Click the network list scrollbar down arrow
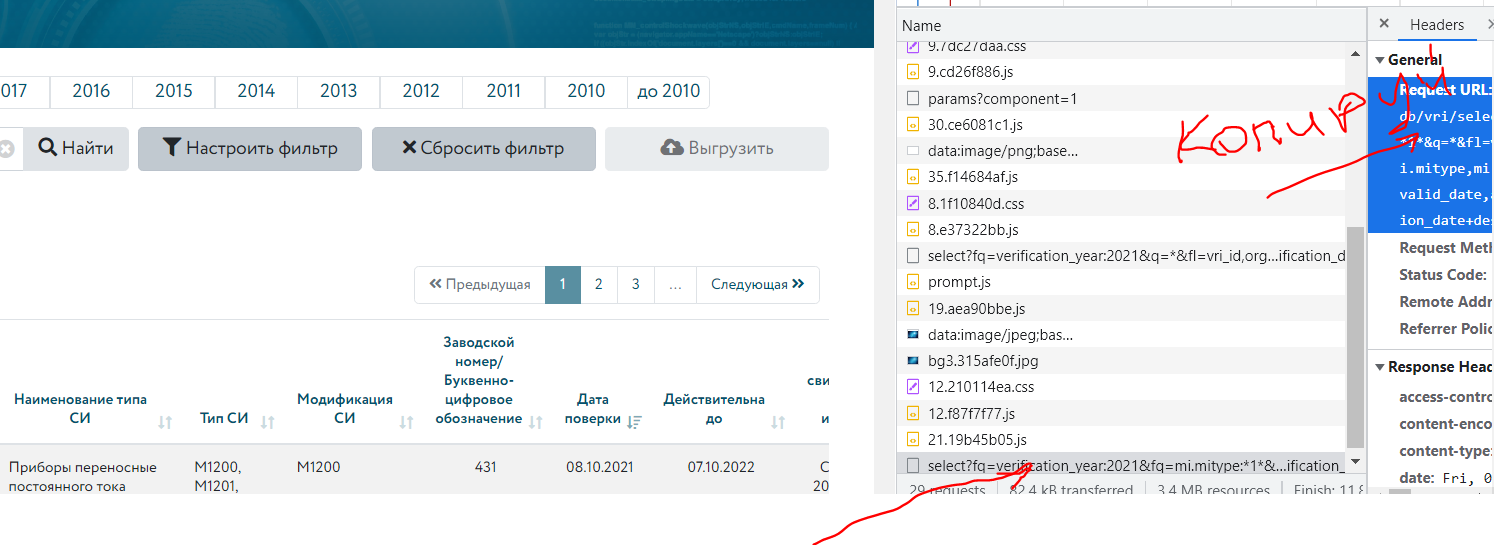1494x545 pixels. tap(1355, 462)
